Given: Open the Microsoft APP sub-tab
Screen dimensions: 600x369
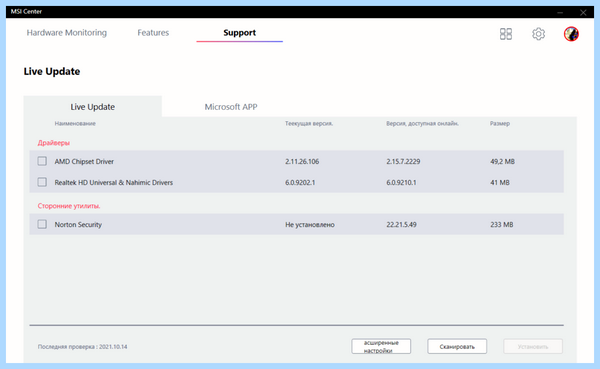Looking at the screenshot, I should [x=231, y=107].
